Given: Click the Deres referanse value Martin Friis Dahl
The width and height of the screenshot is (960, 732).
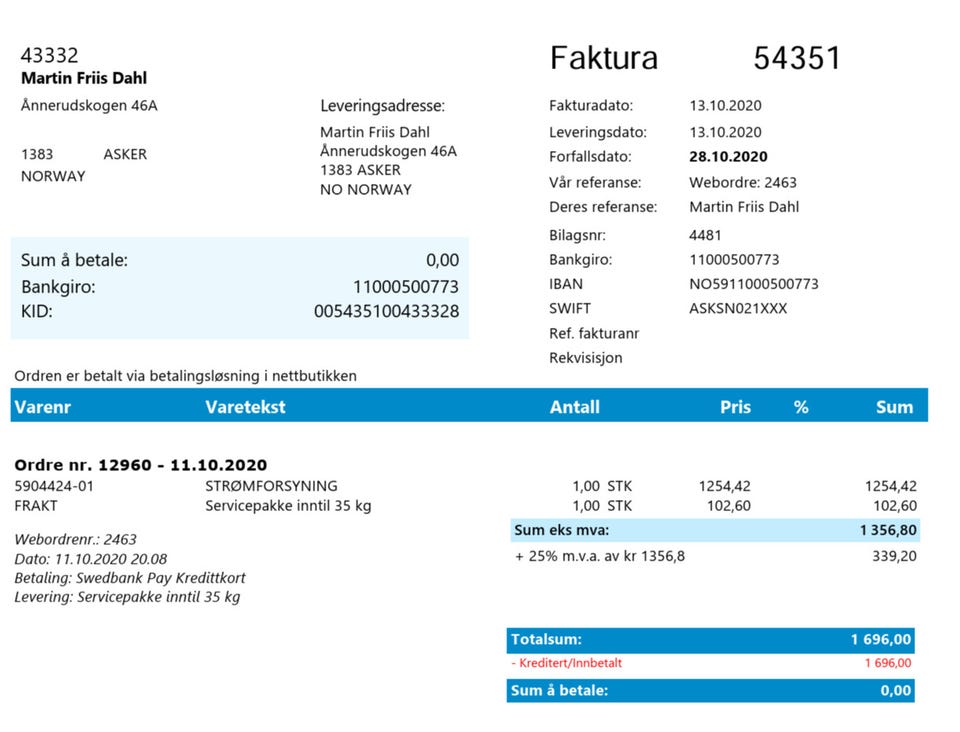Looking at the screenshot, I should pos(744,207).
